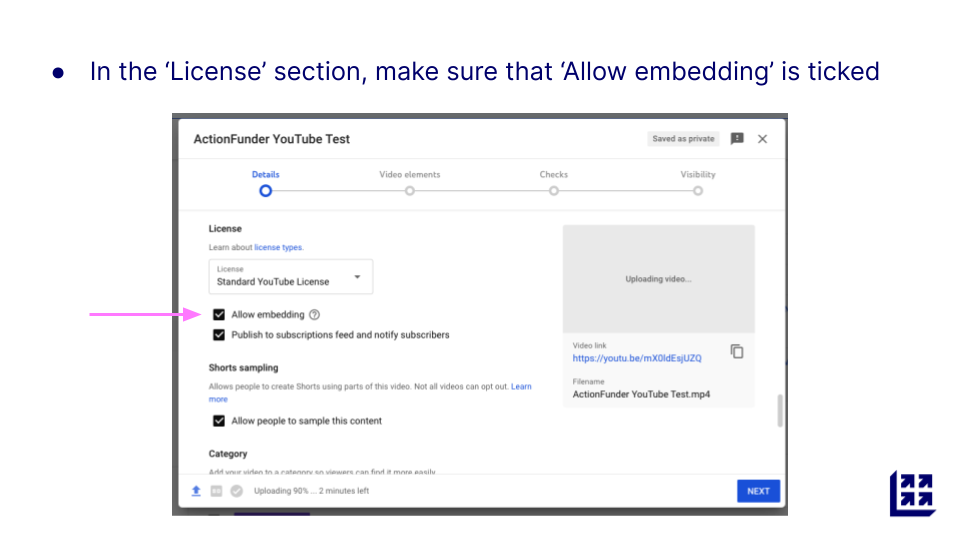The height and width of the screenshot is (540, 960).
Task: Open the send feedback icon in header
Action: pyautogui.click(x=737, y=139)
